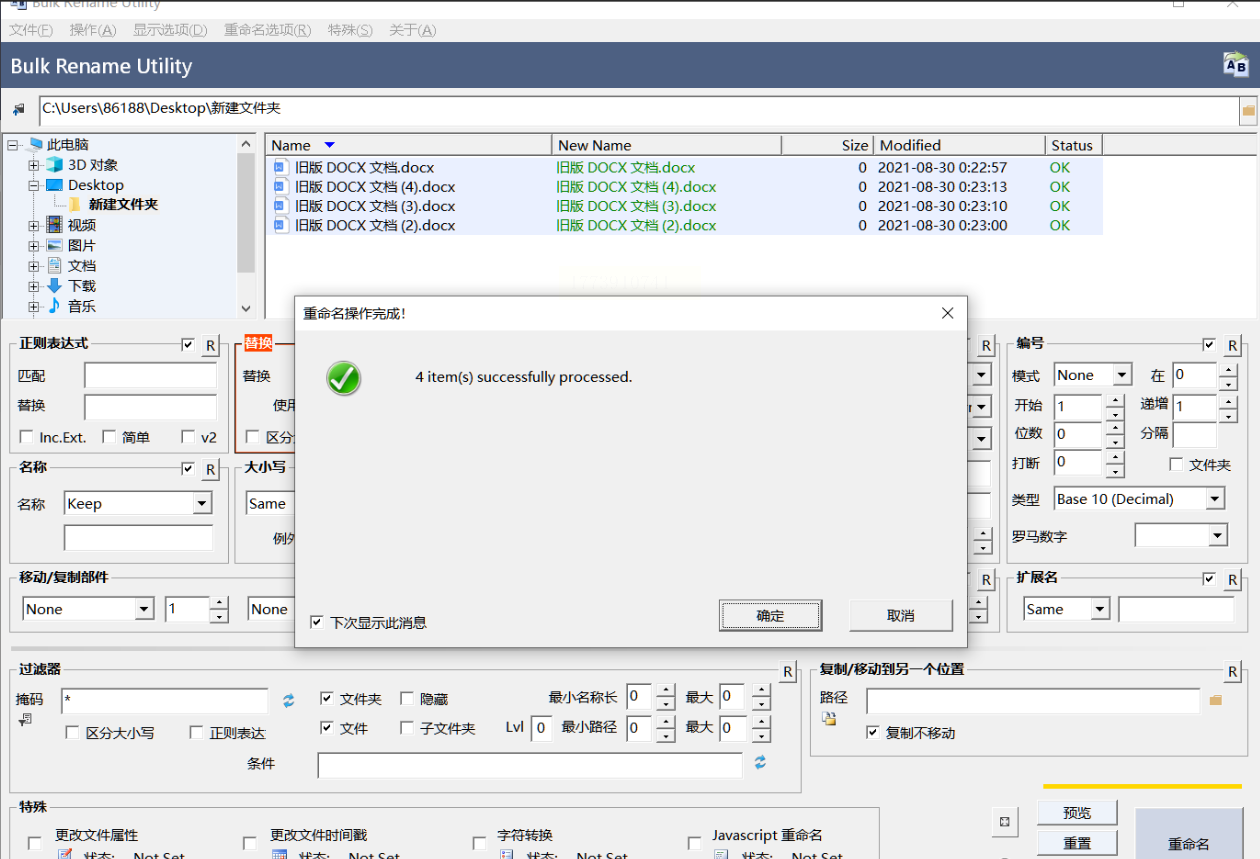Collapse the 此电脑 tree node
The width and height of the screenshot is (1260, 859).
coord(15,145)
